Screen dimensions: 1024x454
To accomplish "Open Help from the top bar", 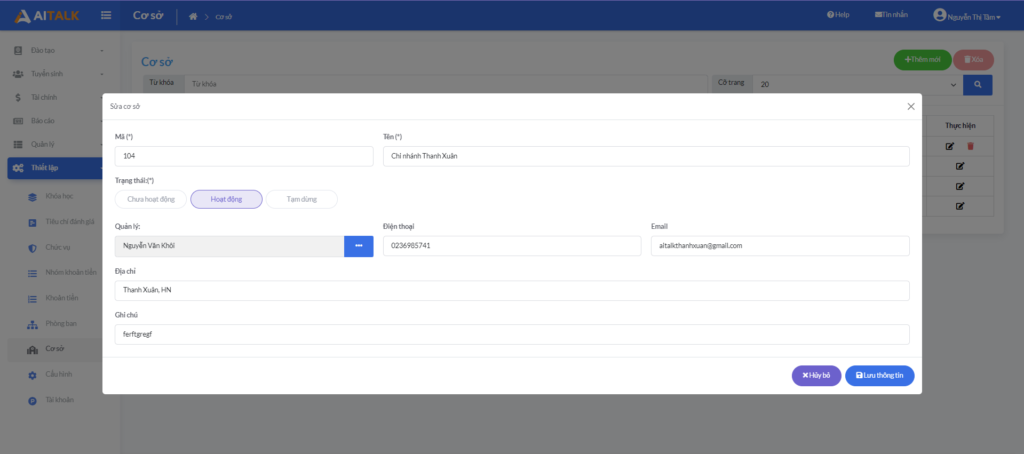I will tap(838, 15).
